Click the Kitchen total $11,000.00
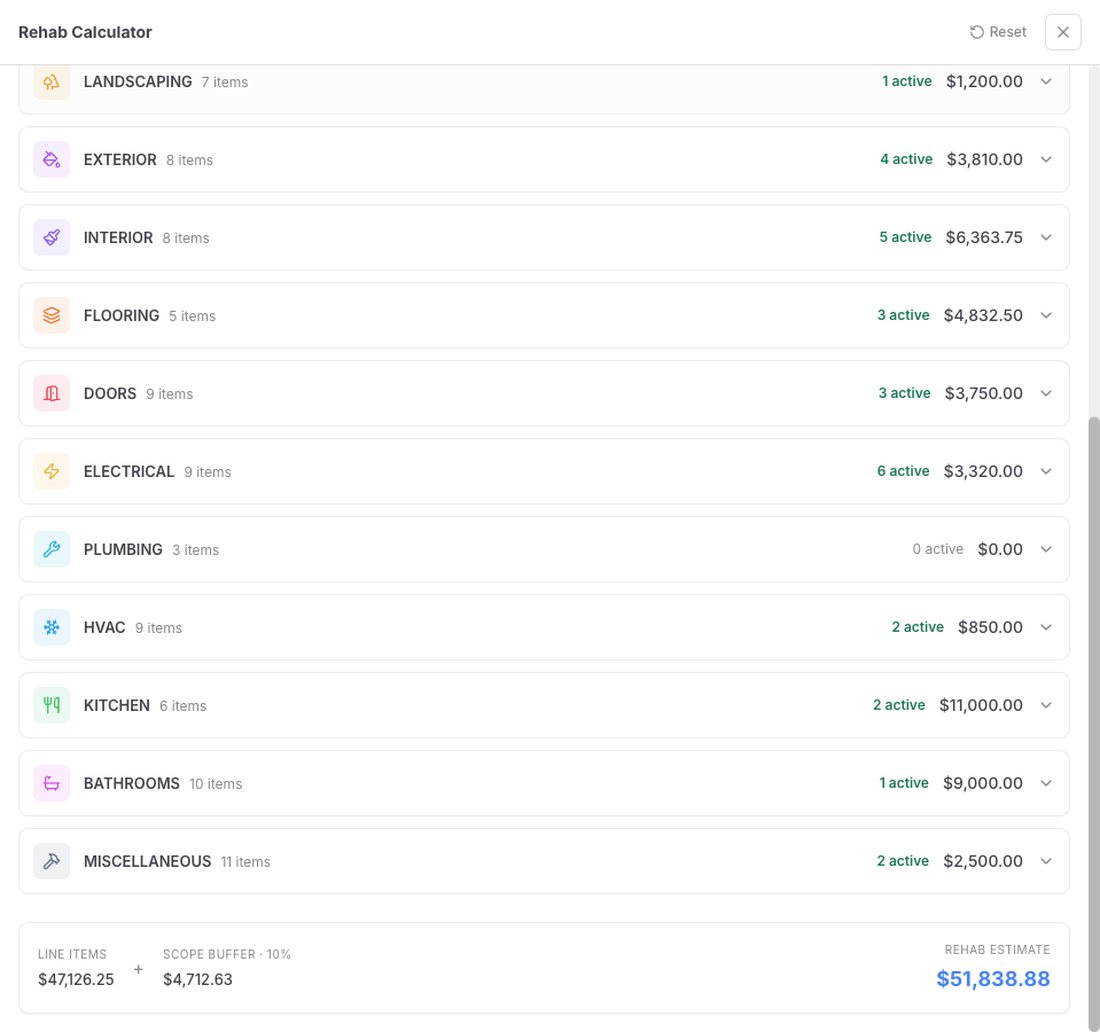The width and height of the screenshot is (1100, 1032). click(981, 704)
